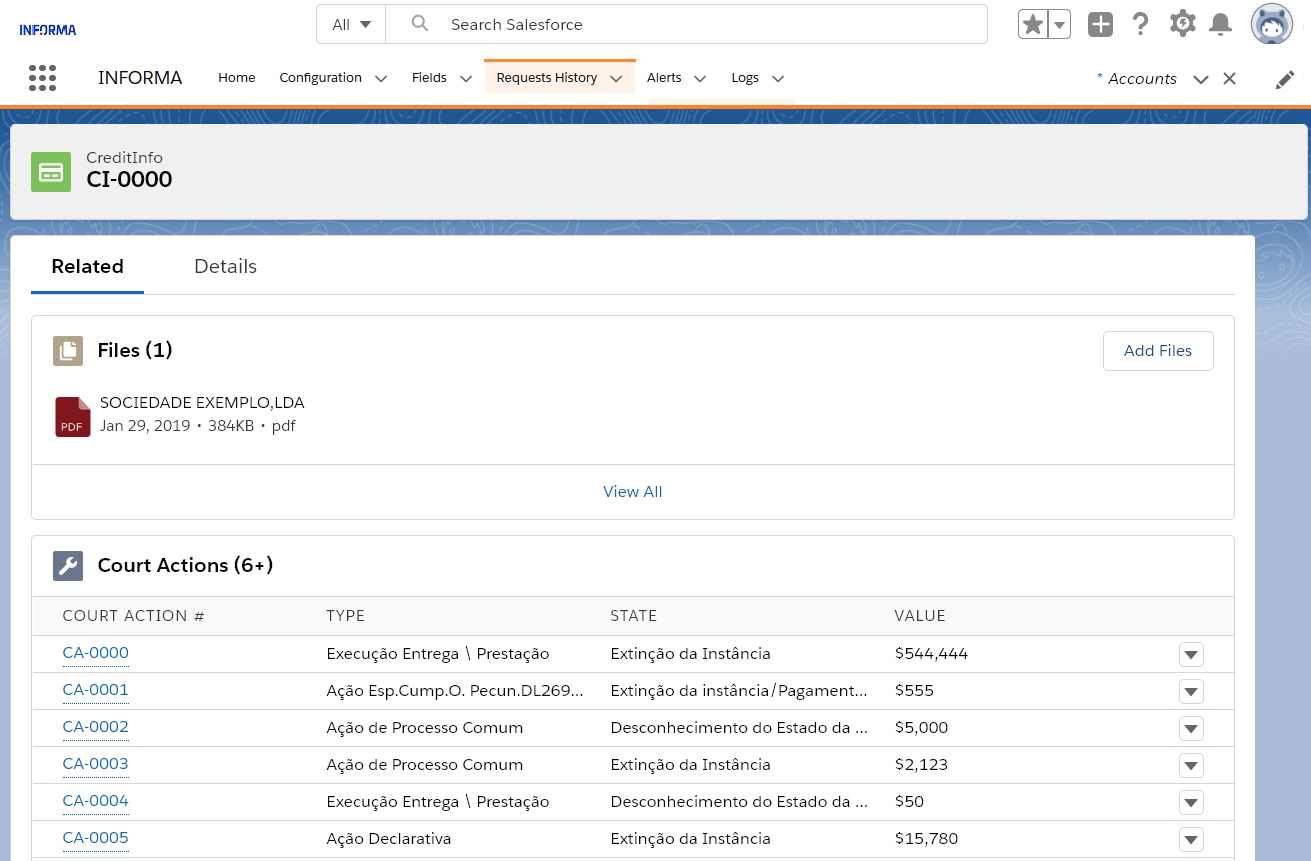Open row actions dropdown for CA-0000
Viewport: 1311px width, 861px height.
1190,655
